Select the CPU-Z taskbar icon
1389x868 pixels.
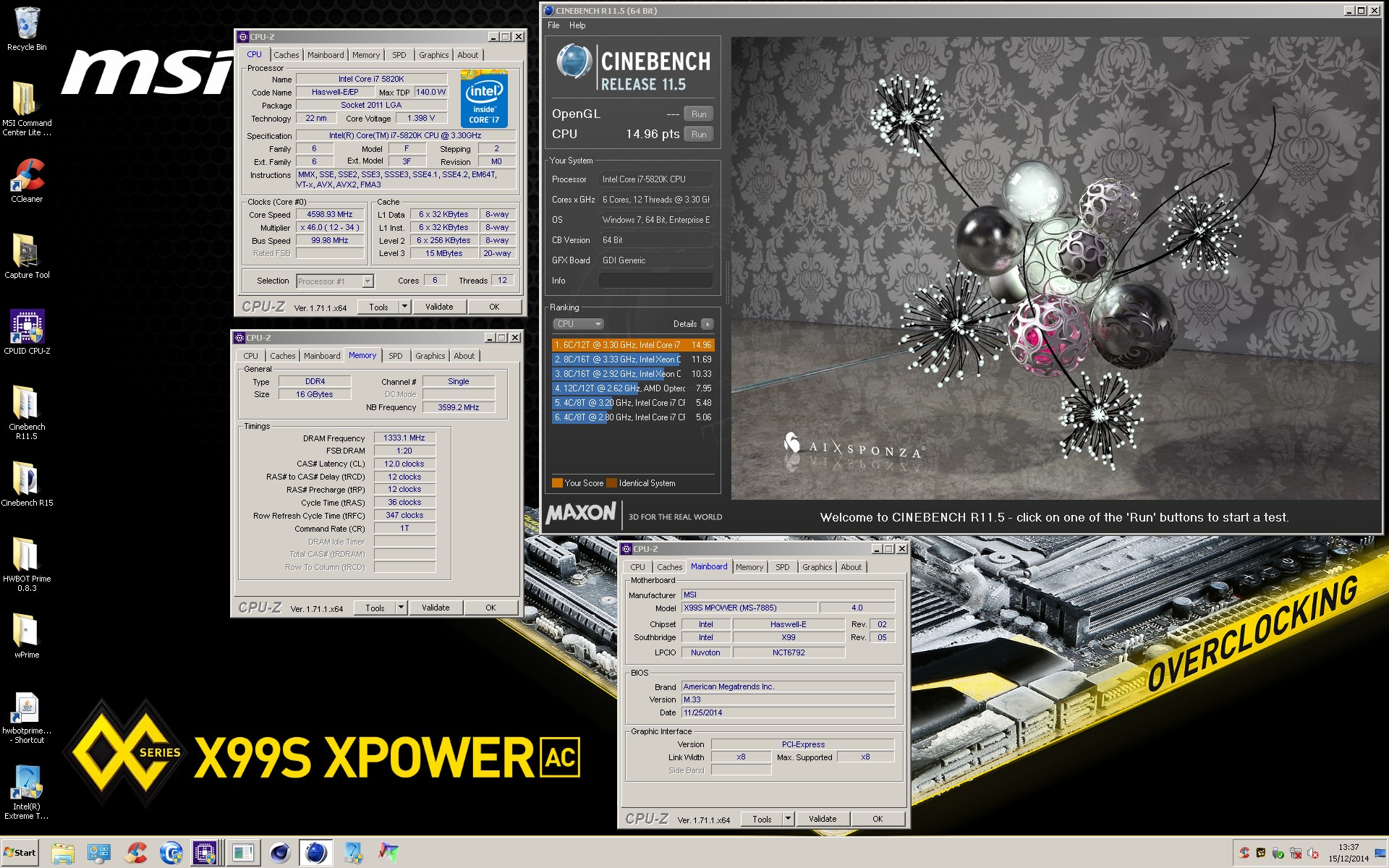coord(205,854)
